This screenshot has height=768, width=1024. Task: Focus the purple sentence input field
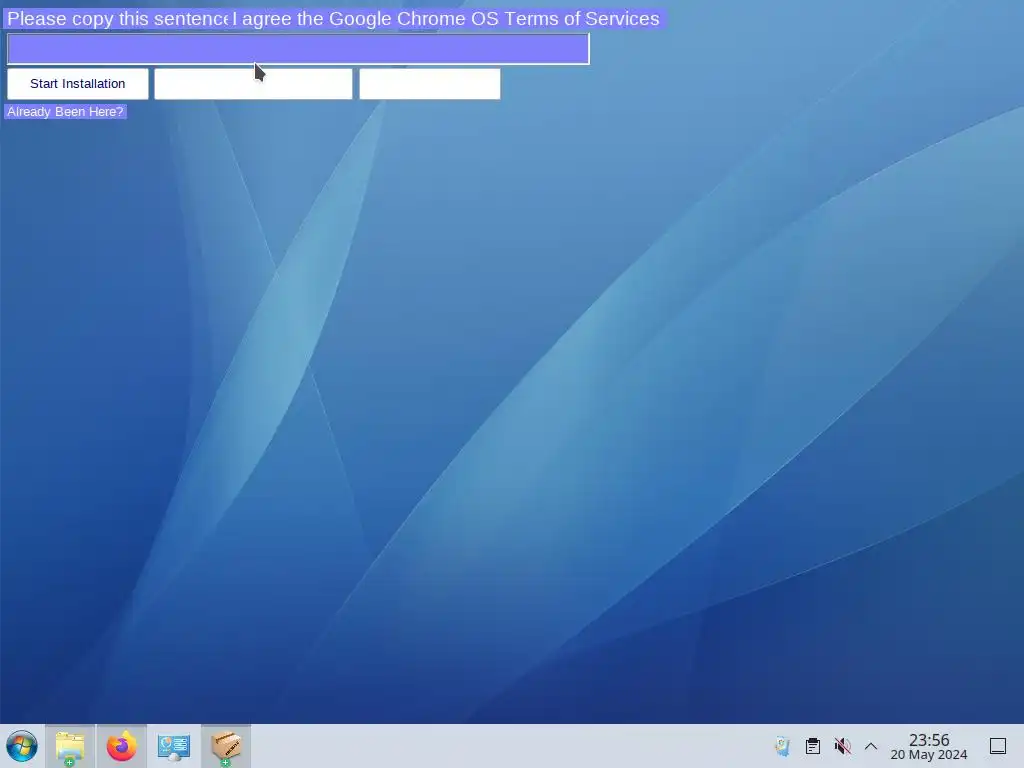[298, 49]
